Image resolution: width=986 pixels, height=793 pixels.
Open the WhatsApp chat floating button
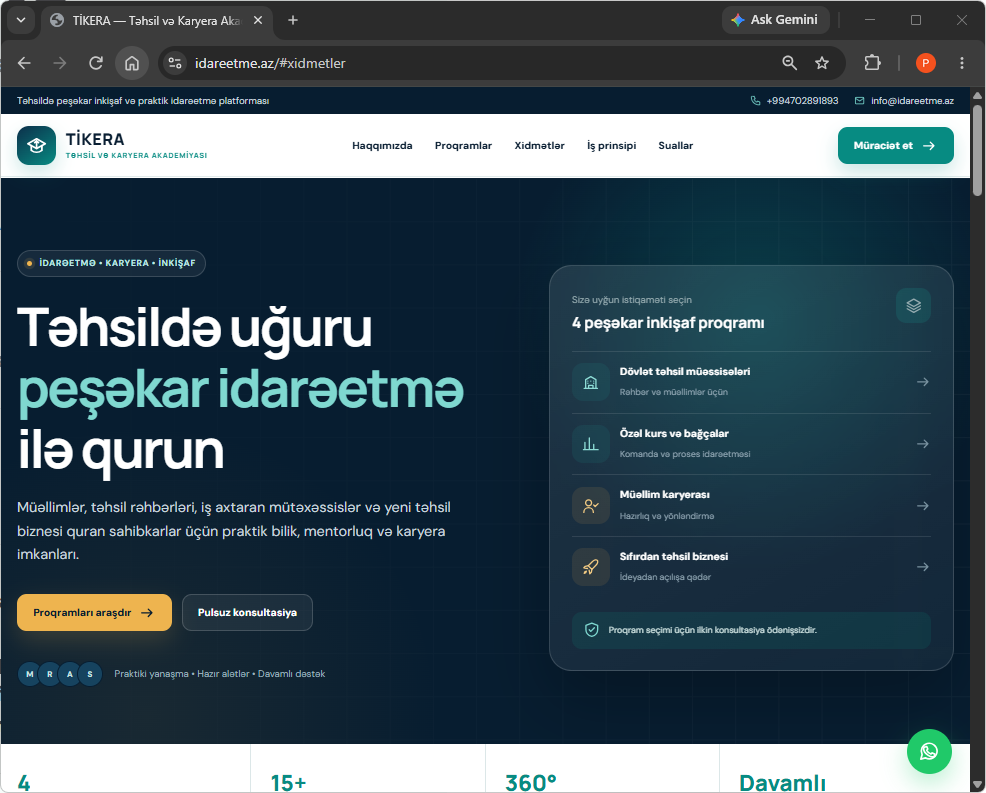929,751
